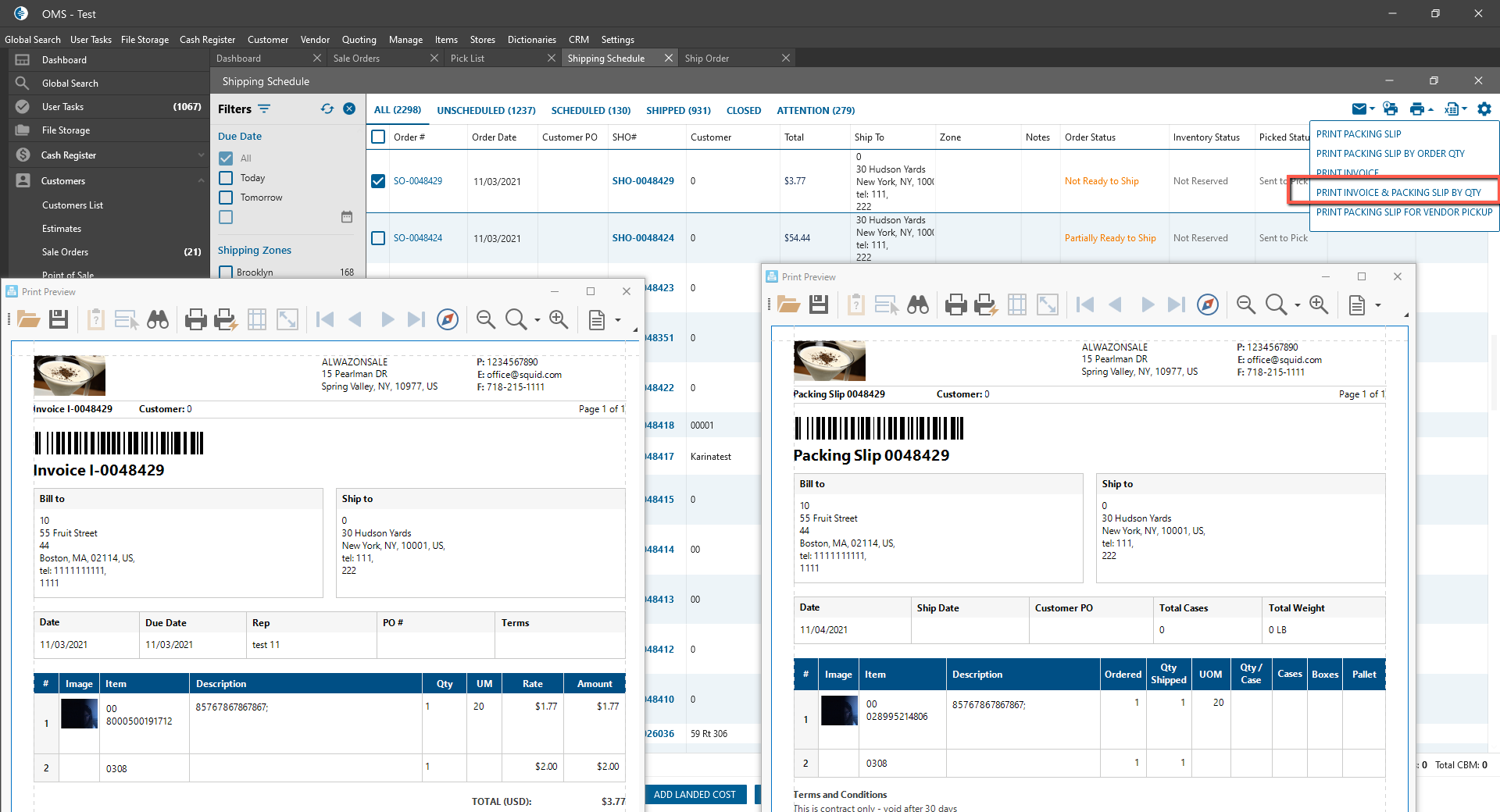Expand the Cash Register sidebar section
The width and height of the screenshot is (1500, 812).
[x=201, y=155]
